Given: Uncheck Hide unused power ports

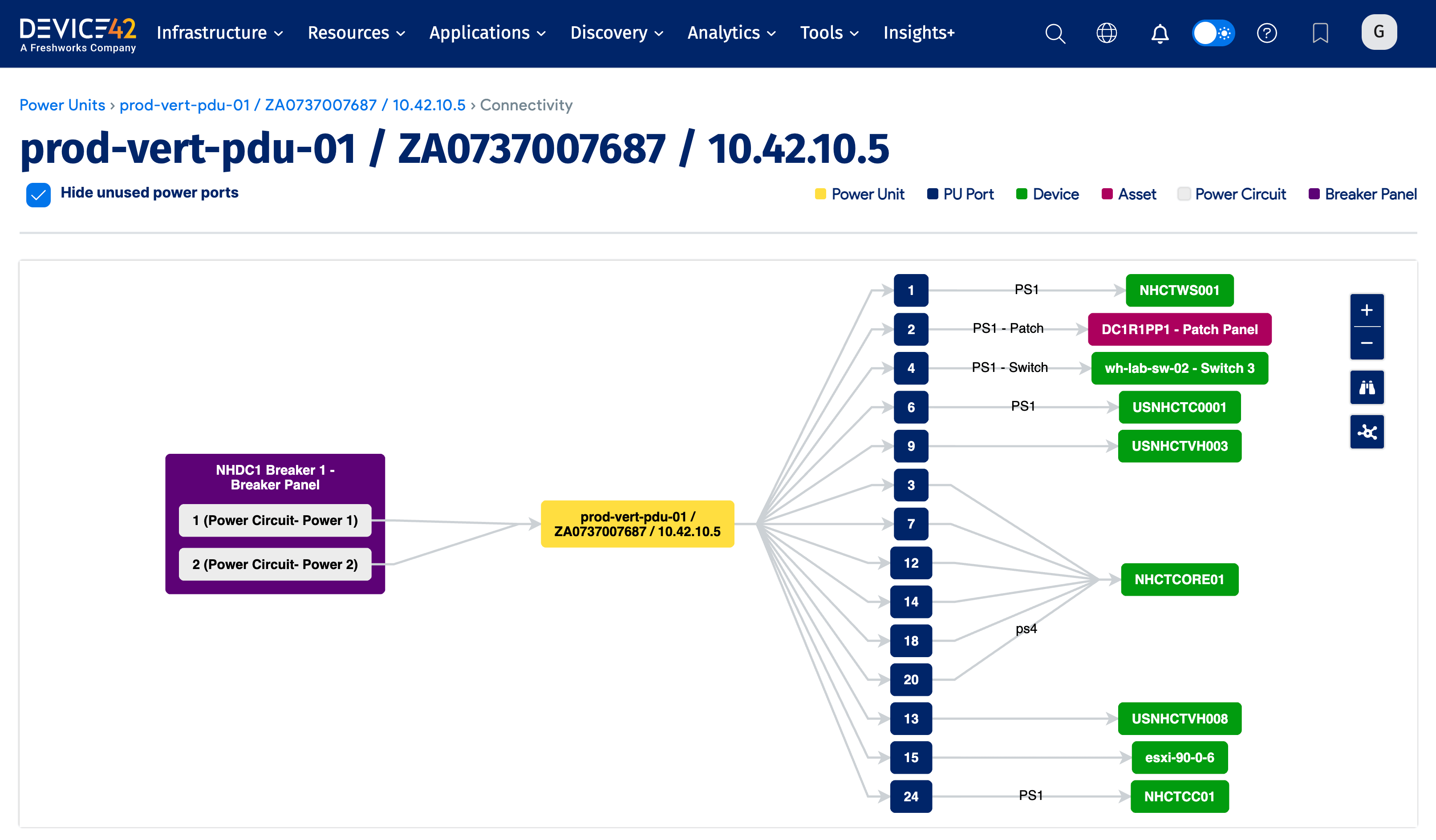Looking at the screenshot, I should coord(38,195).
